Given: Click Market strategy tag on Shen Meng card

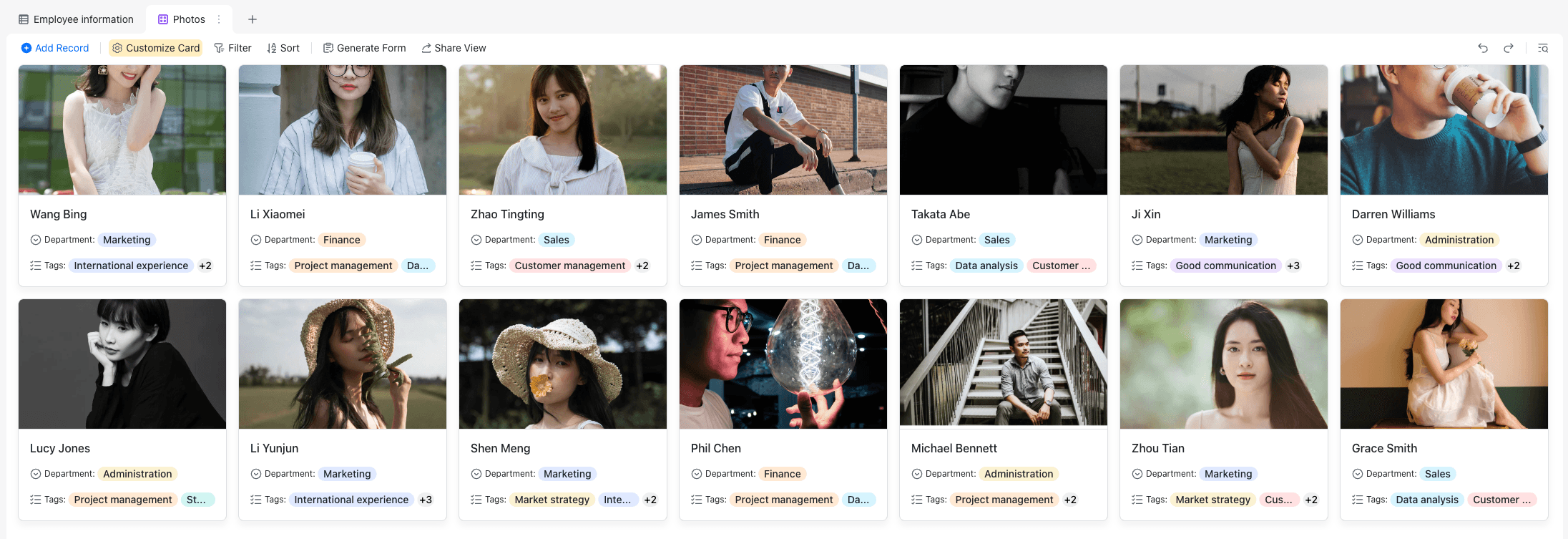Looking at the screenshot, I should [552, 500].
